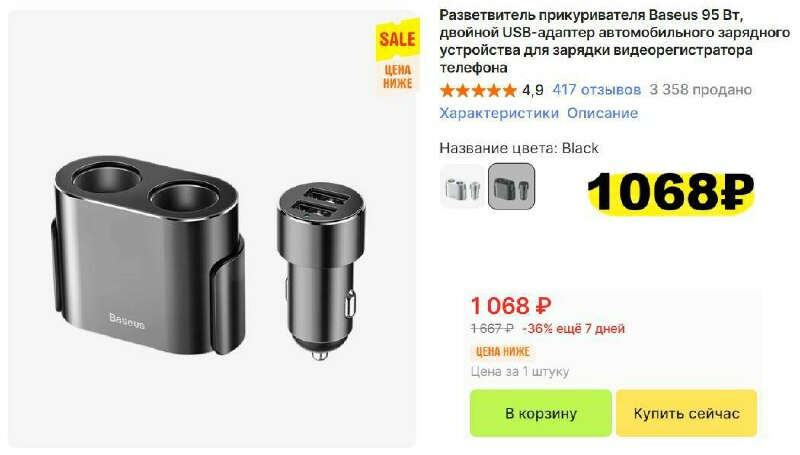
Task: Add item to cart with В корзину
Action: click(x=541, y=413)
